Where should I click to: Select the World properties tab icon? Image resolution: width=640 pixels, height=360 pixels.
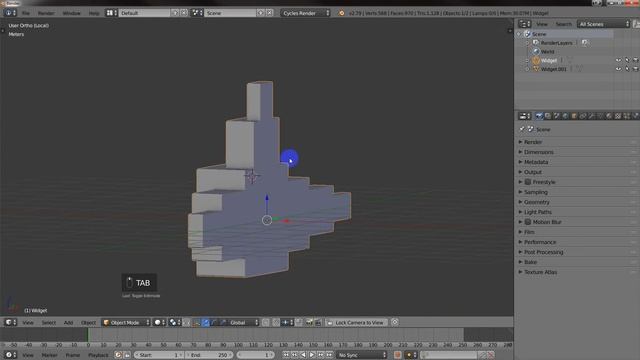pyautogui.click(x=565, y=116)
